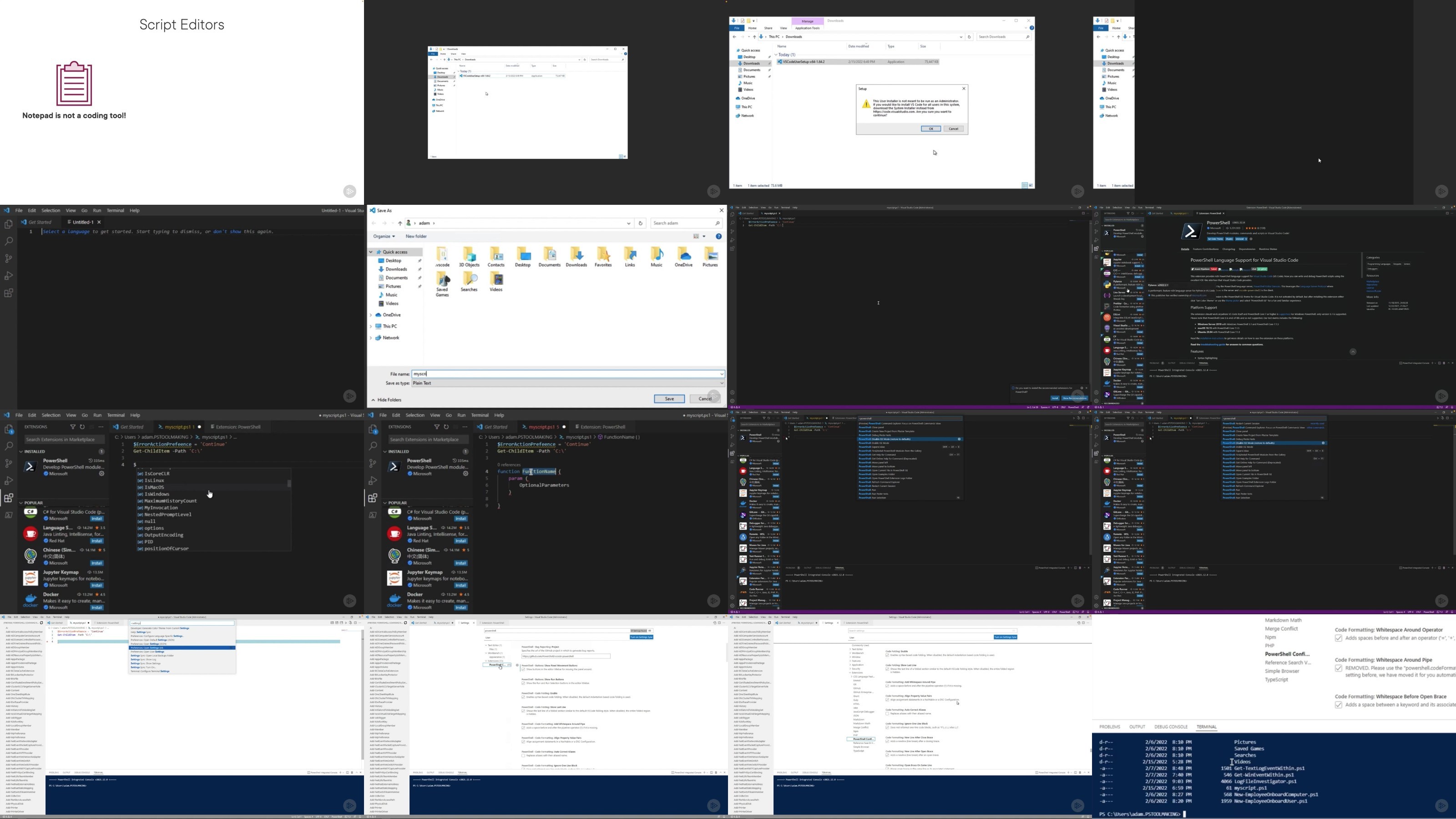Image resolution: width=1456 pixels, height=819 pixels.
Task: Open Run and Debug icon in Untitled-1 window
Action: click(9, 276)
